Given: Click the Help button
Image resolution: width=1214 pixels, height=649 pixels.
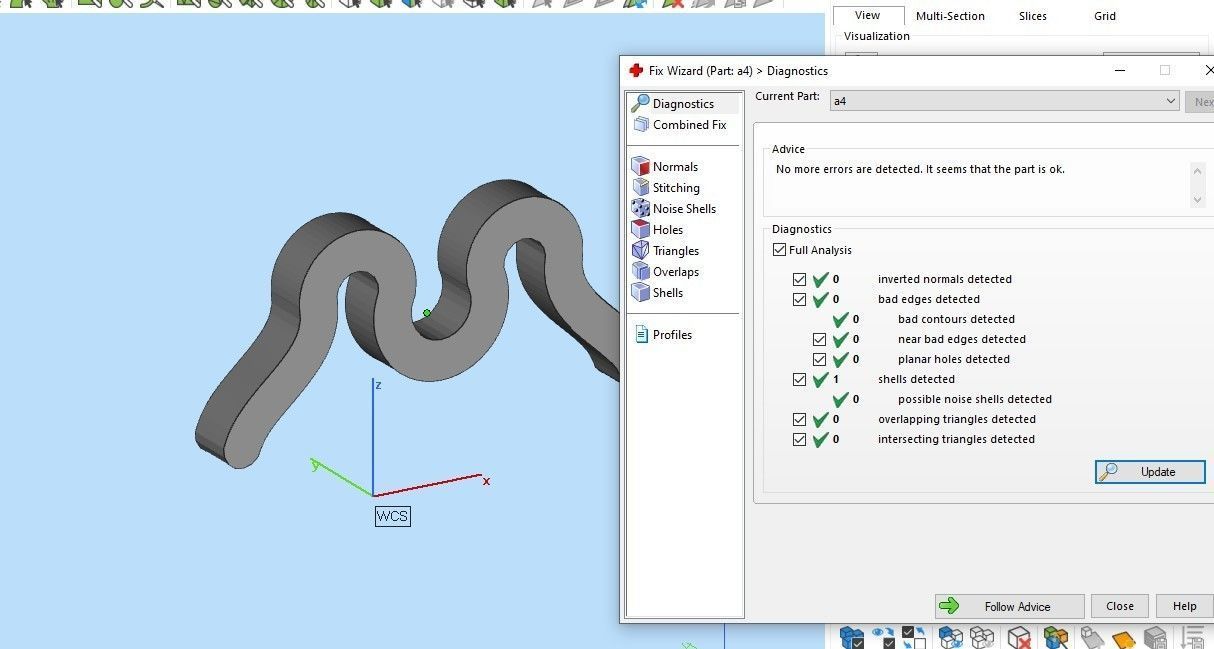Looking at the screenshot, I should tap(1185, 606).
